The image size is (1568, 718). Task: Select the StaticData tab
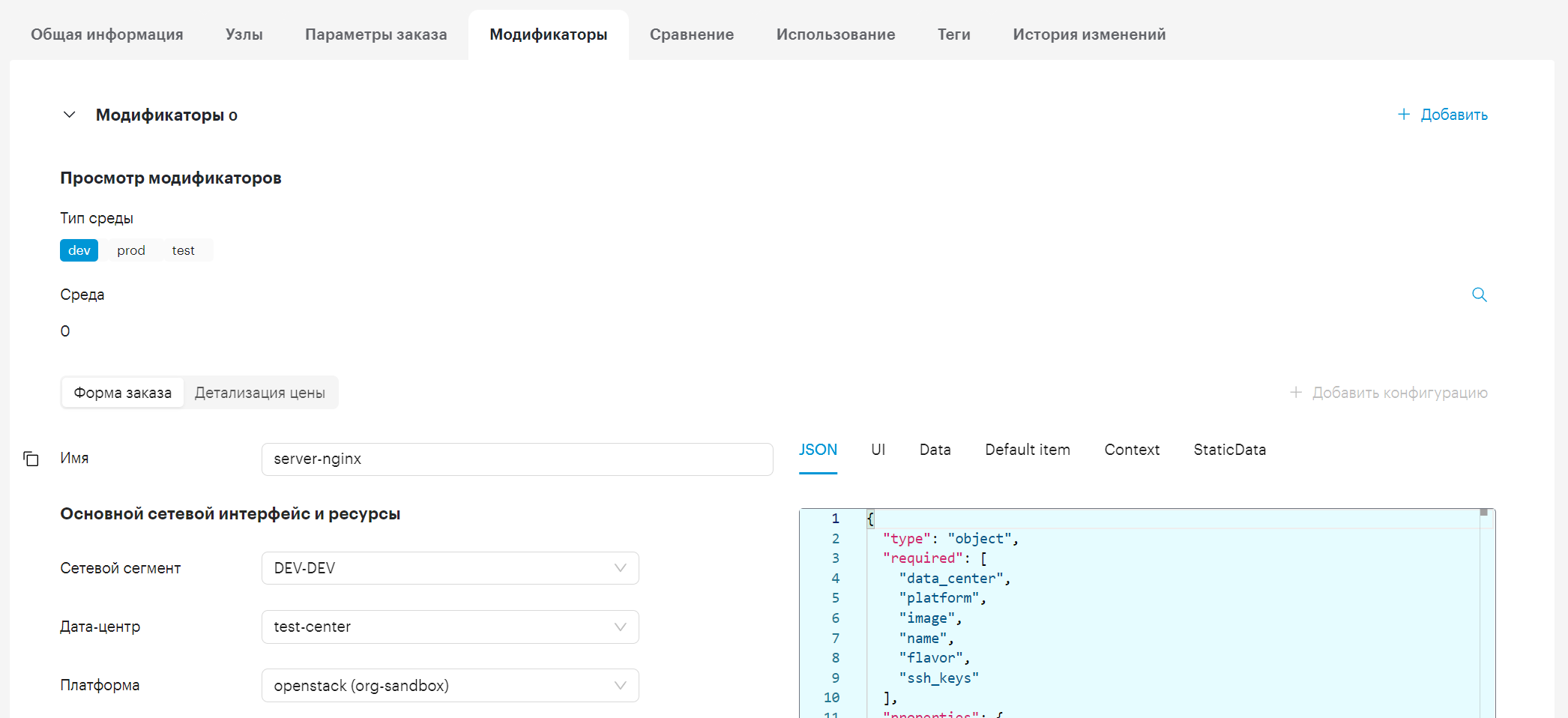coord(1230,450)
